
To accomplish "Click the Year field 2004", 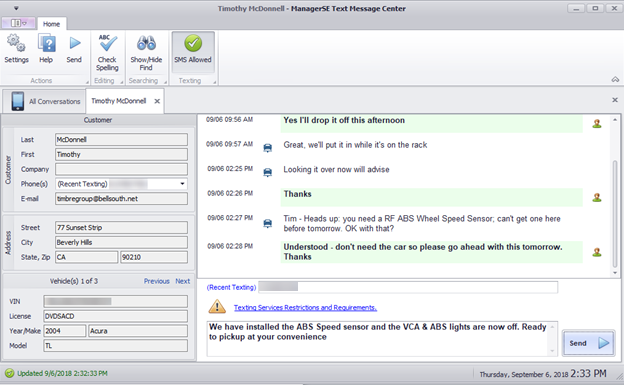I will [64, 330].
